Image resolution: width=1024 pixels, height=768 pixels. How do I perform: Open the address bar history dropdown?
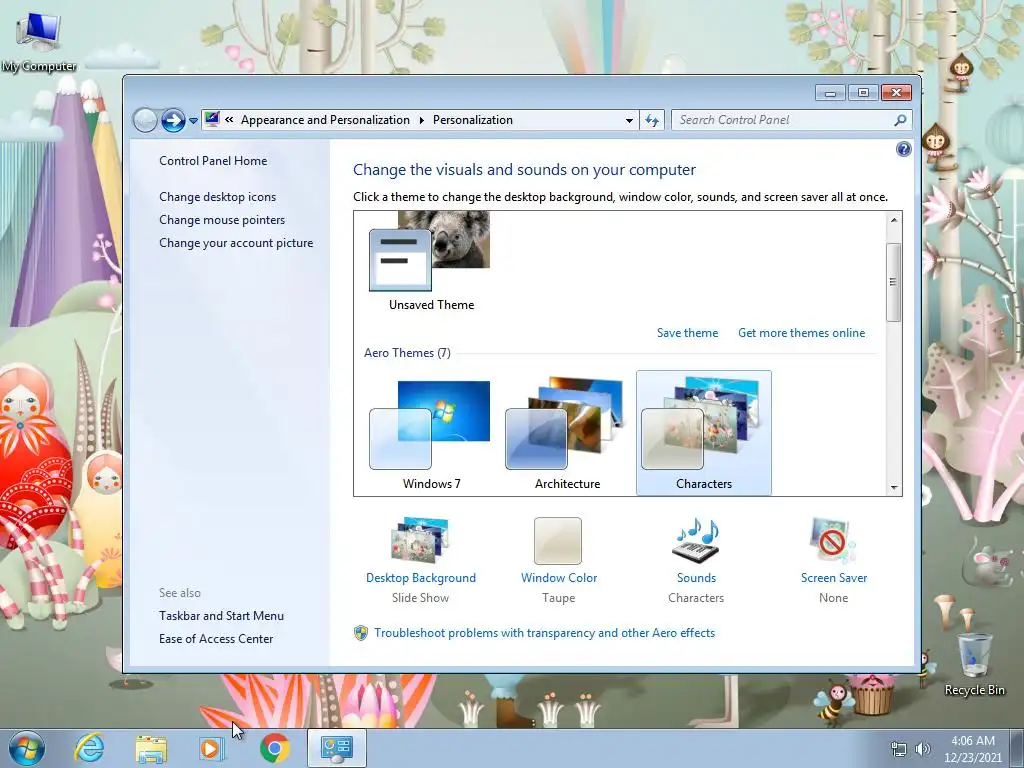pos(629,120)
